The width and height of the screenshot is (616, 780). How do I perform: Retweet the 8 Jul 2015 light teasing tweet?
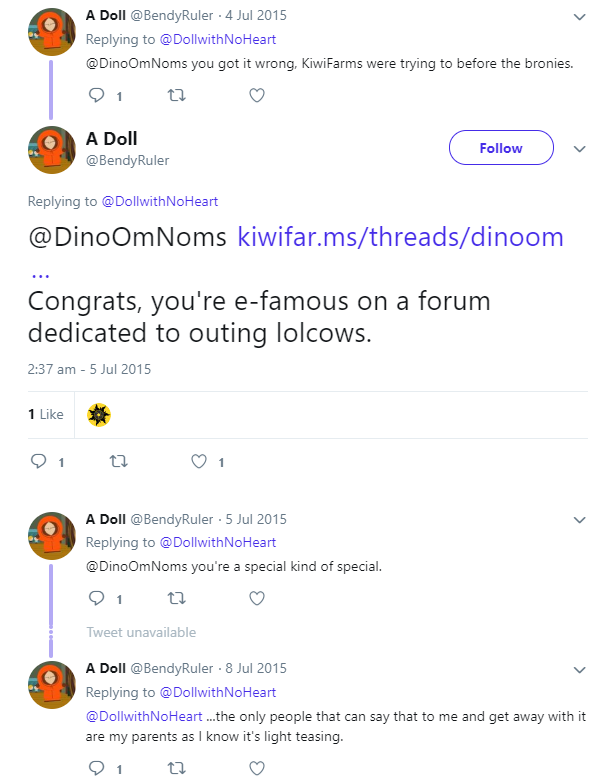pos(176,768)
